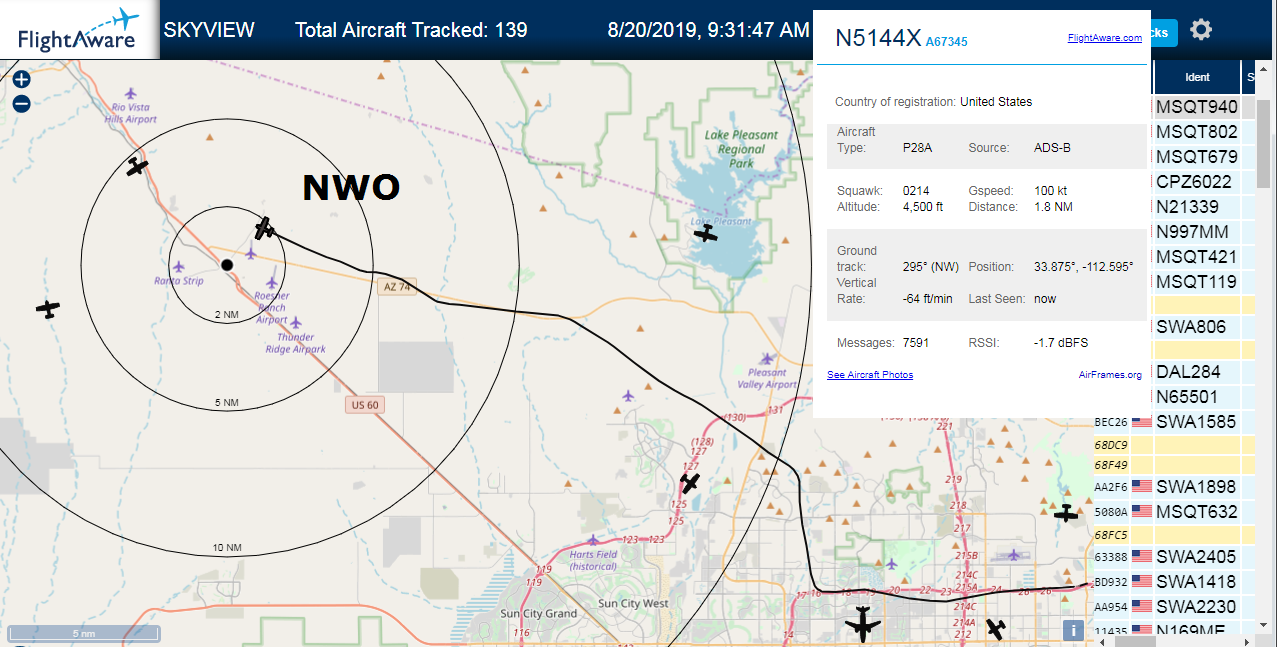Viewport: 1277px width, 647px height.
Task: Click the Total Aircraft Tracked: 139 text
Action: click(x=411, y=30)
